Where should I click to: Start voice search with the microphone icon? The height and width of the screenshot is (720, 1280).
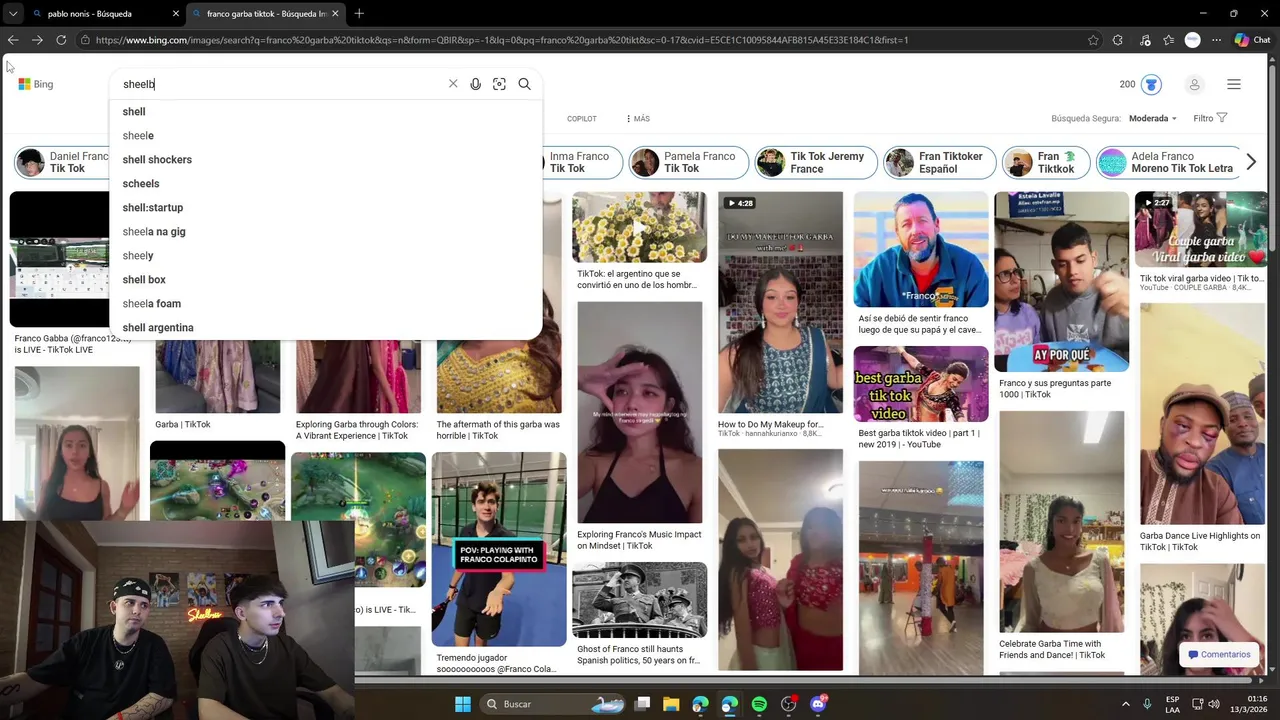[476, 84]
